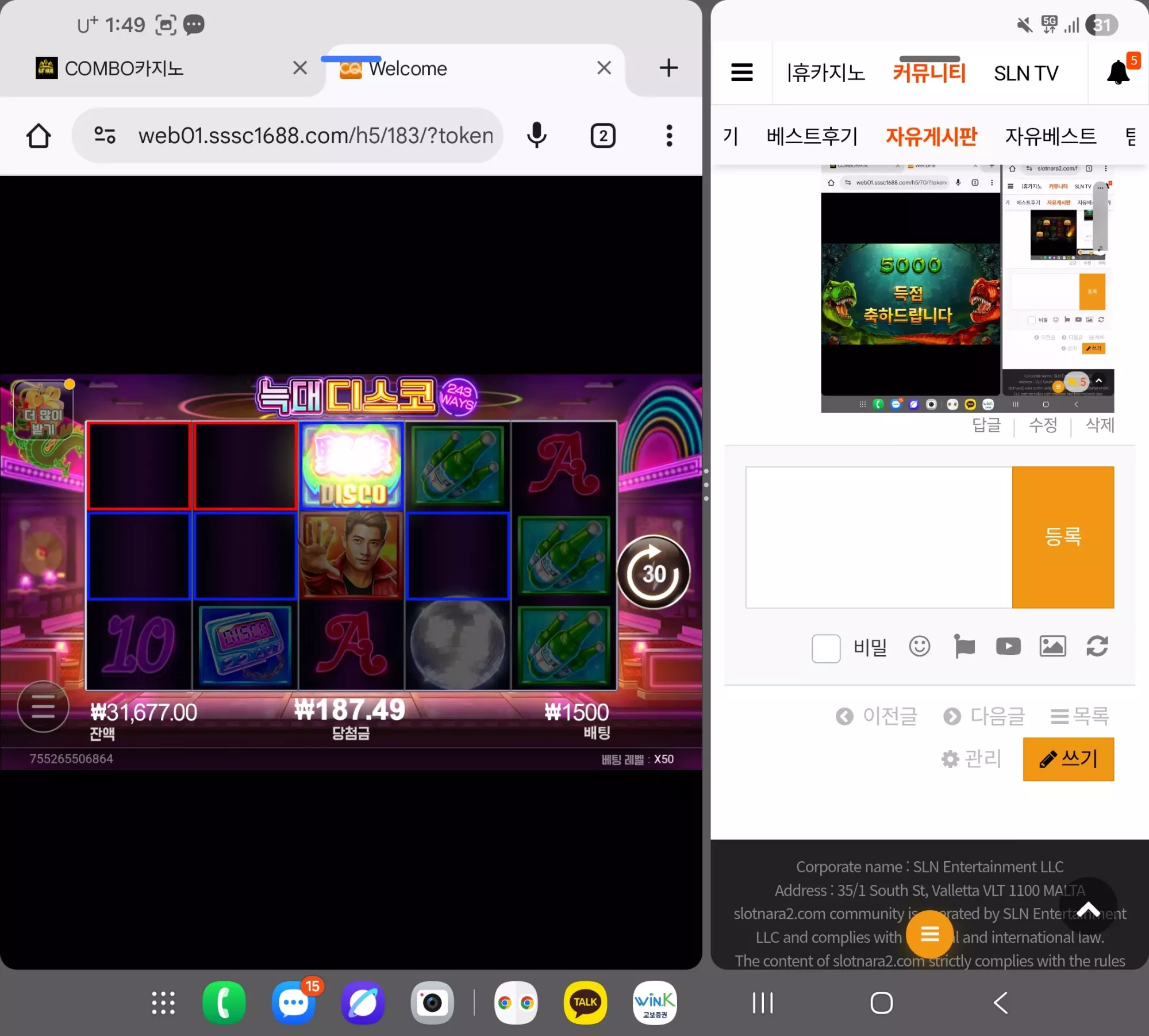Add a new browser tab

[x=668, y=68]
